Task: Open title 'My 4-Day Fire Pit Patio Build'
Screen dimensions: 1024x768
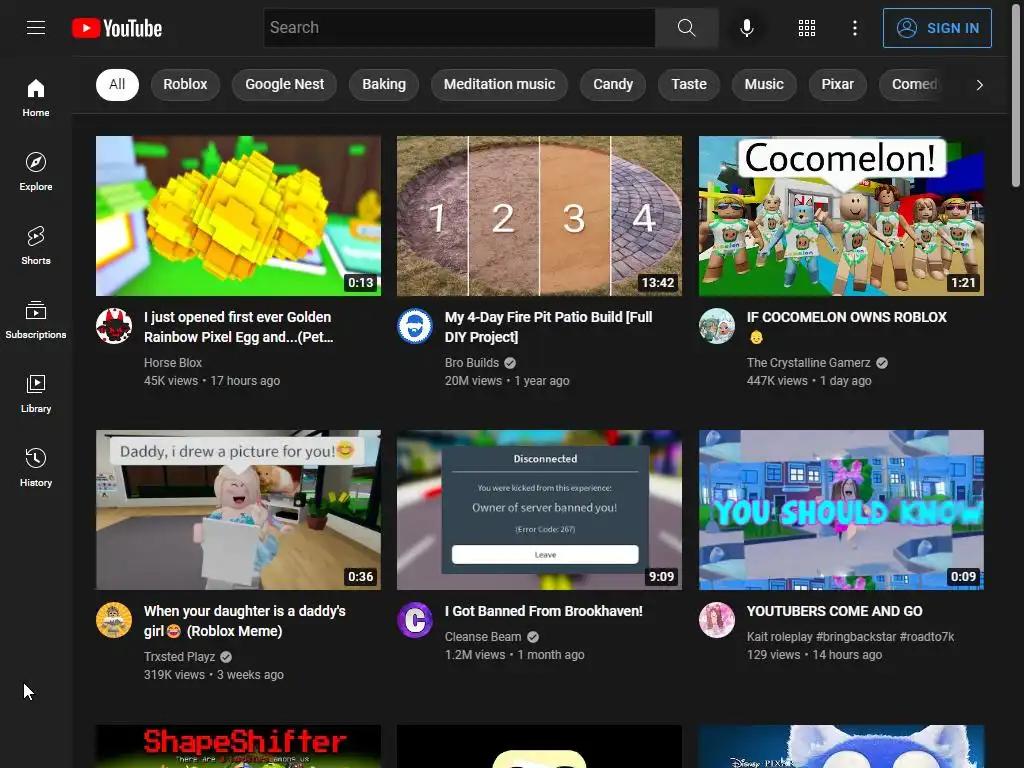Action: [549, 327]
